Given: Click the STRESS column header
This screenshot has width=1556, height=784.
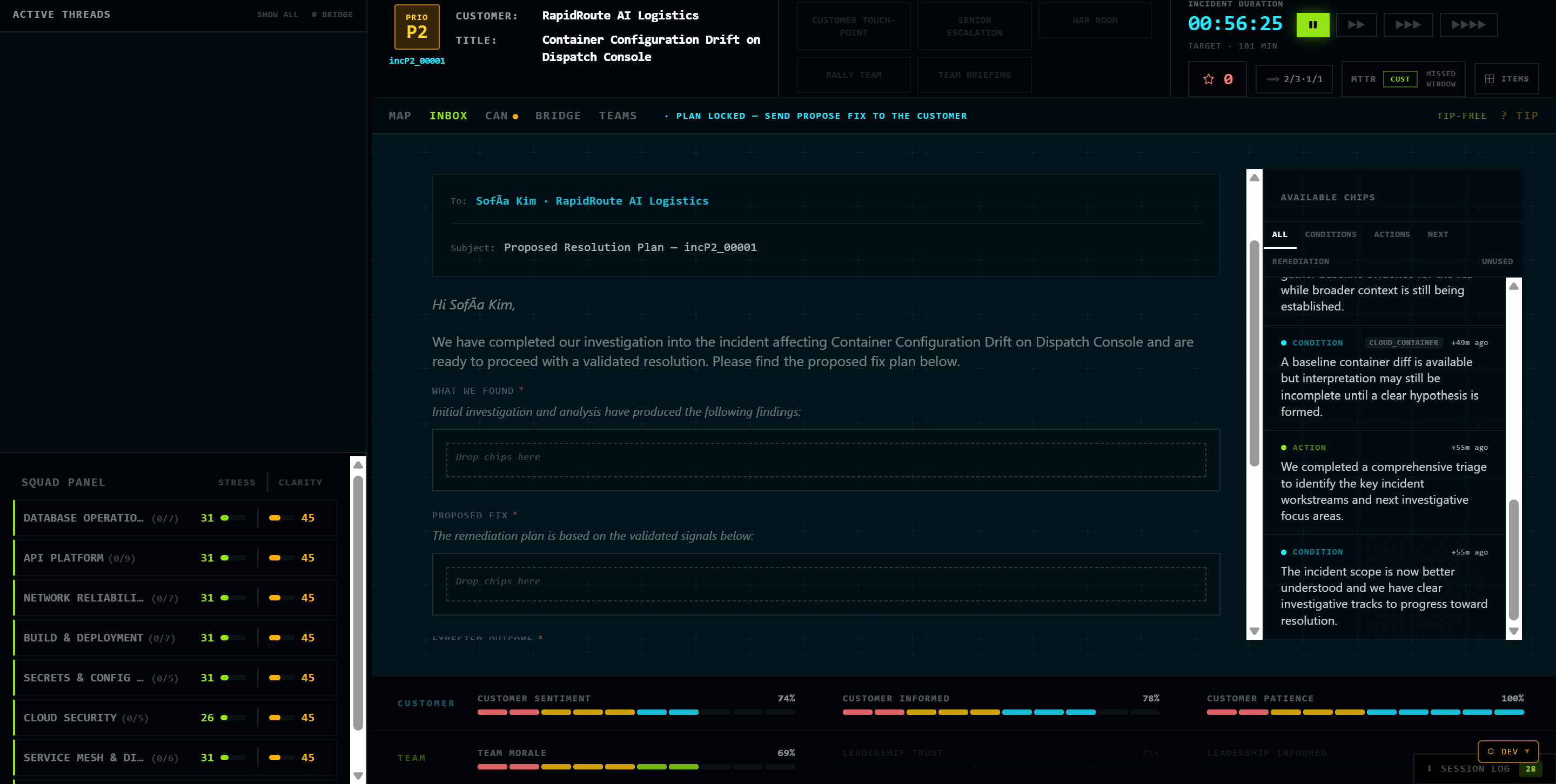Looking at the screenshot, I should (x=236, y=482).
